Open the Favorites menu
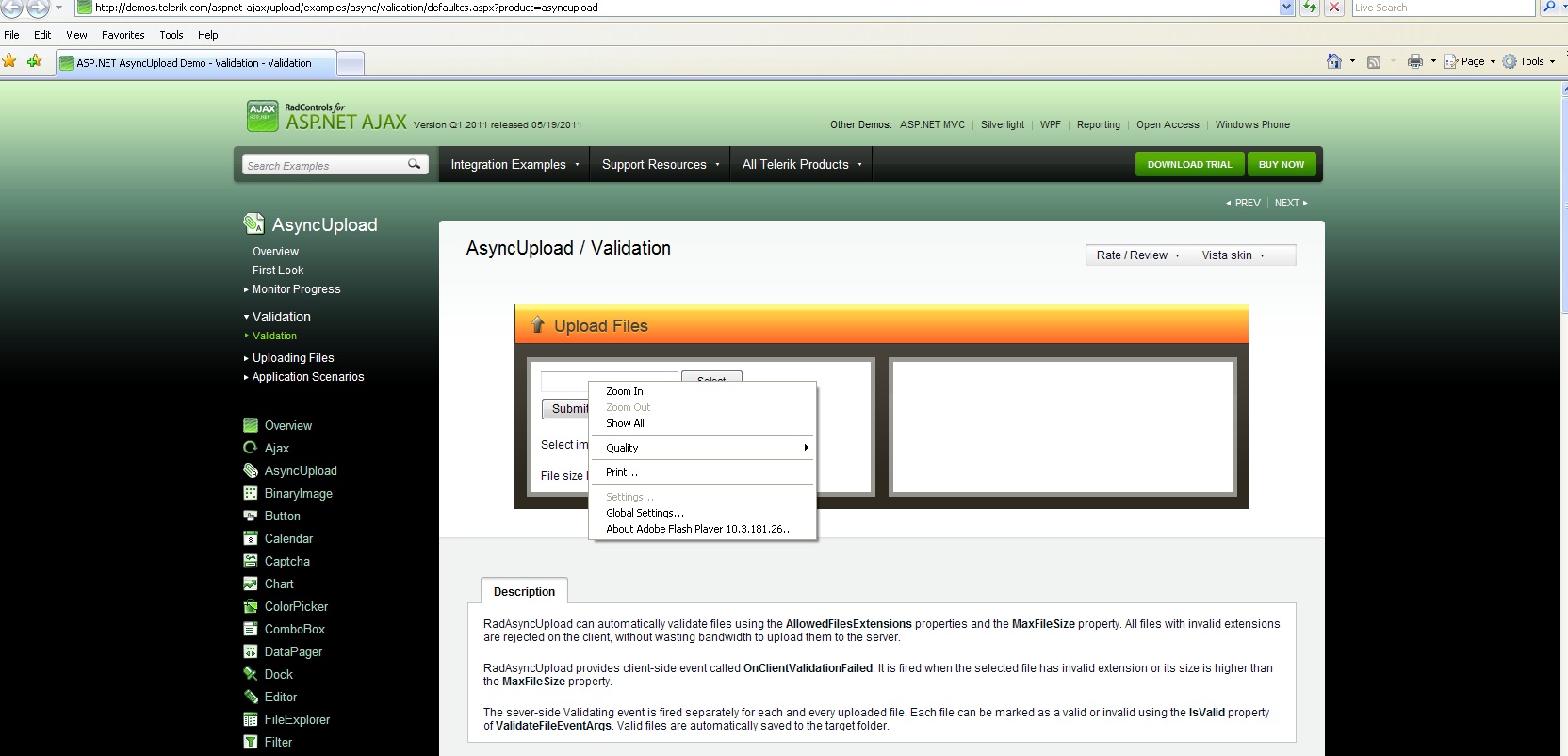1568x756 pixels. (123, 35)
